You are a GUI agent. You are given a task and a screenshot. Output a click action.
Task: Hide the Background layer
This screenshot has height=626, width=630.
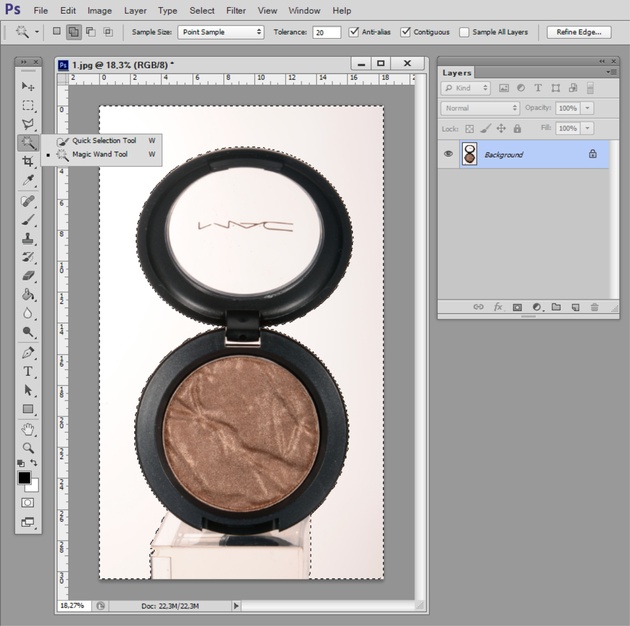tap(448, 154)
